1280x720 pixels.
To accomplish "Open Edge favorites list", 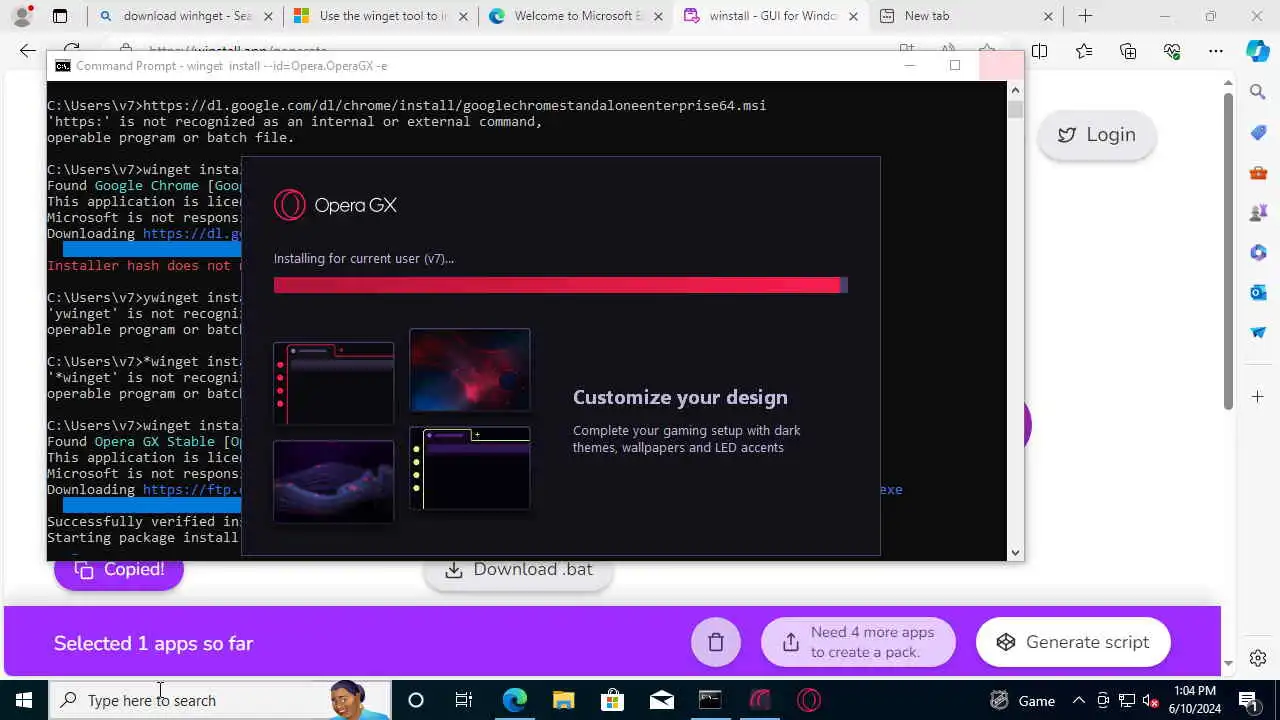I will click(x=1084, y=51).
